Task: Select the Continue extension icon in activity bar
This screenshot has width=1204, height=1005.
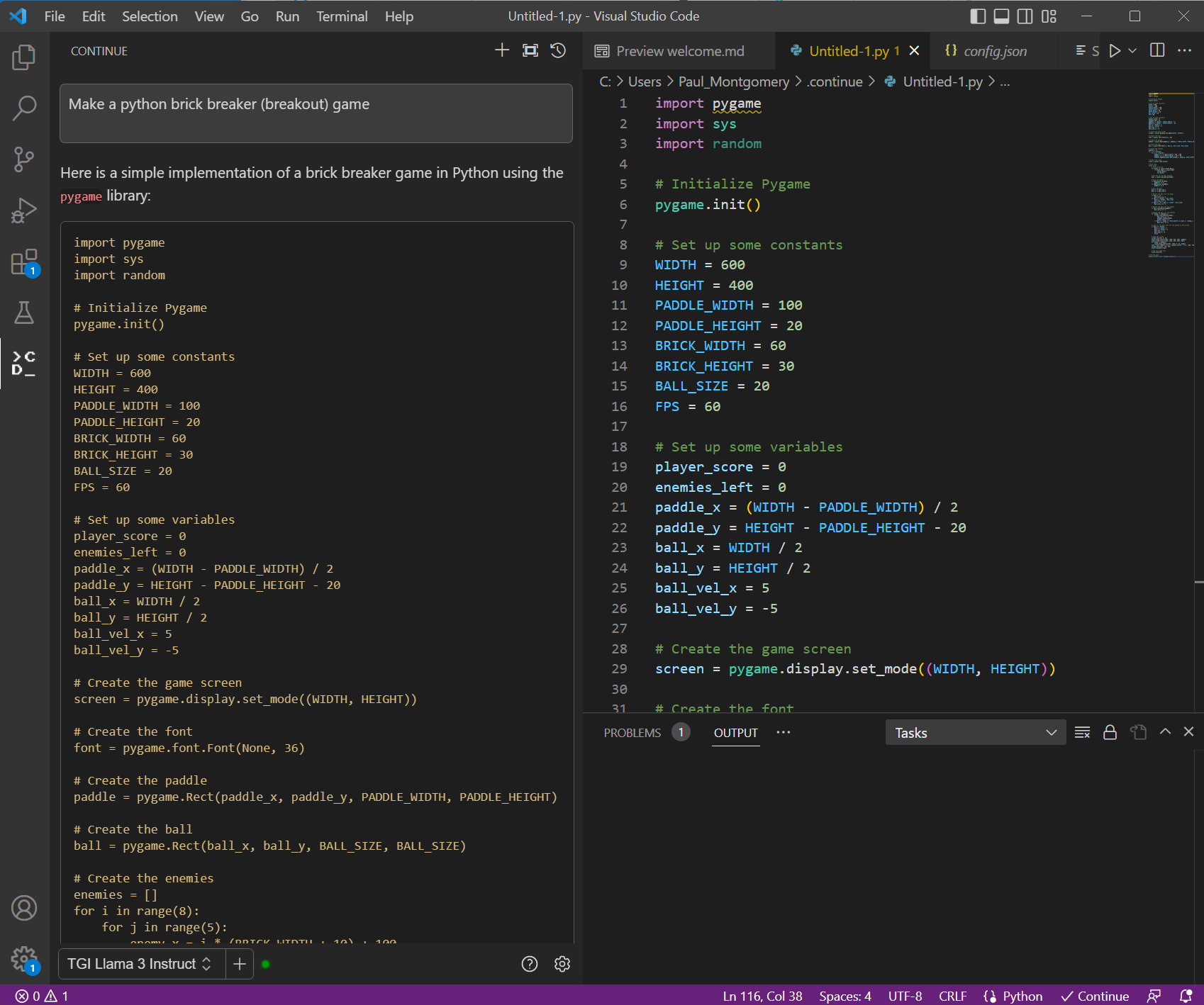Action: point(24,364)
